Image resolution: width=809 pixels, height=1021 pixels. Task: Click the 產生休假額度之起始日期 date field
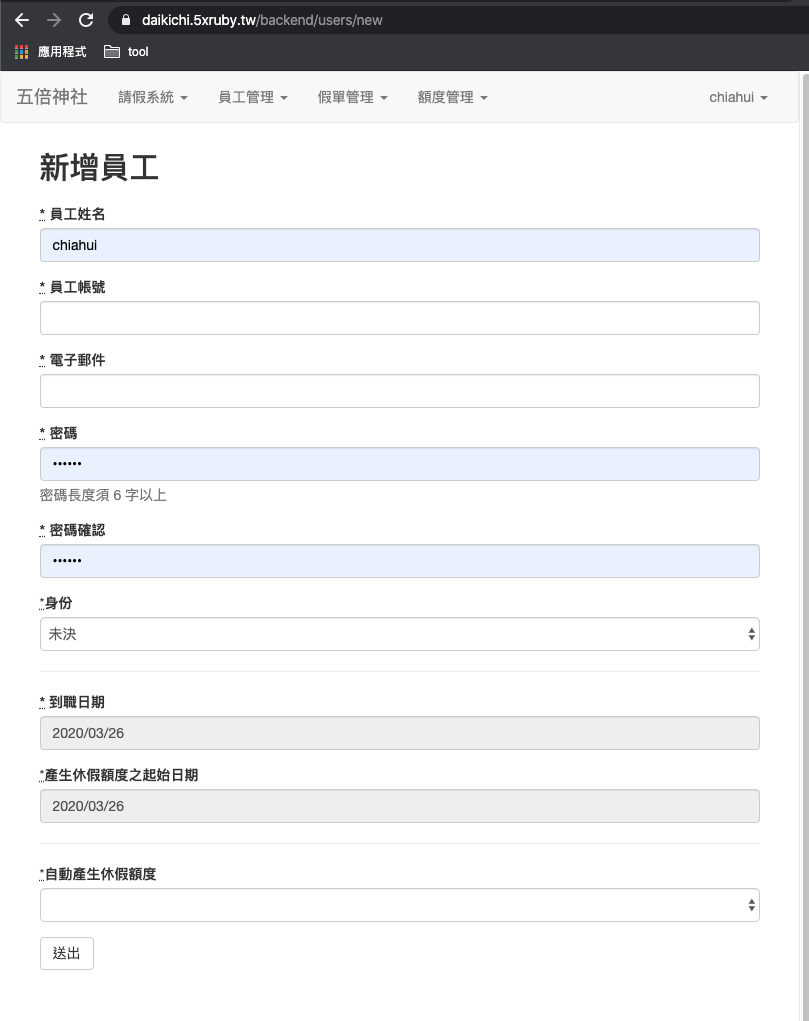click(x=400, y=806)
